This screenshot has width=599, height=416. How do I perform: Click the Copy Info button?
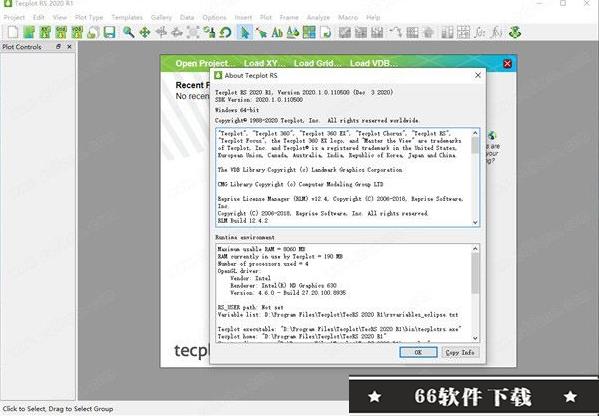tap(460, 352)
